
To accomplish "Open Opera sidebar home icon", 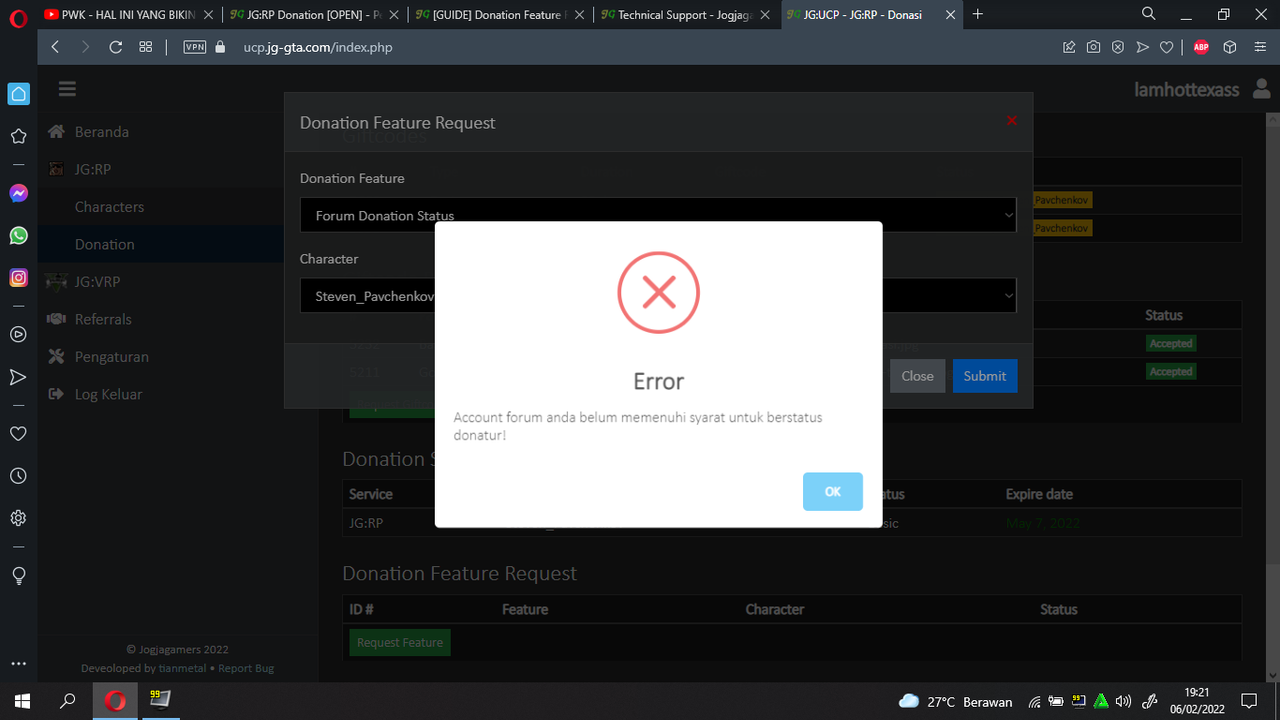I will click(18, 94).
